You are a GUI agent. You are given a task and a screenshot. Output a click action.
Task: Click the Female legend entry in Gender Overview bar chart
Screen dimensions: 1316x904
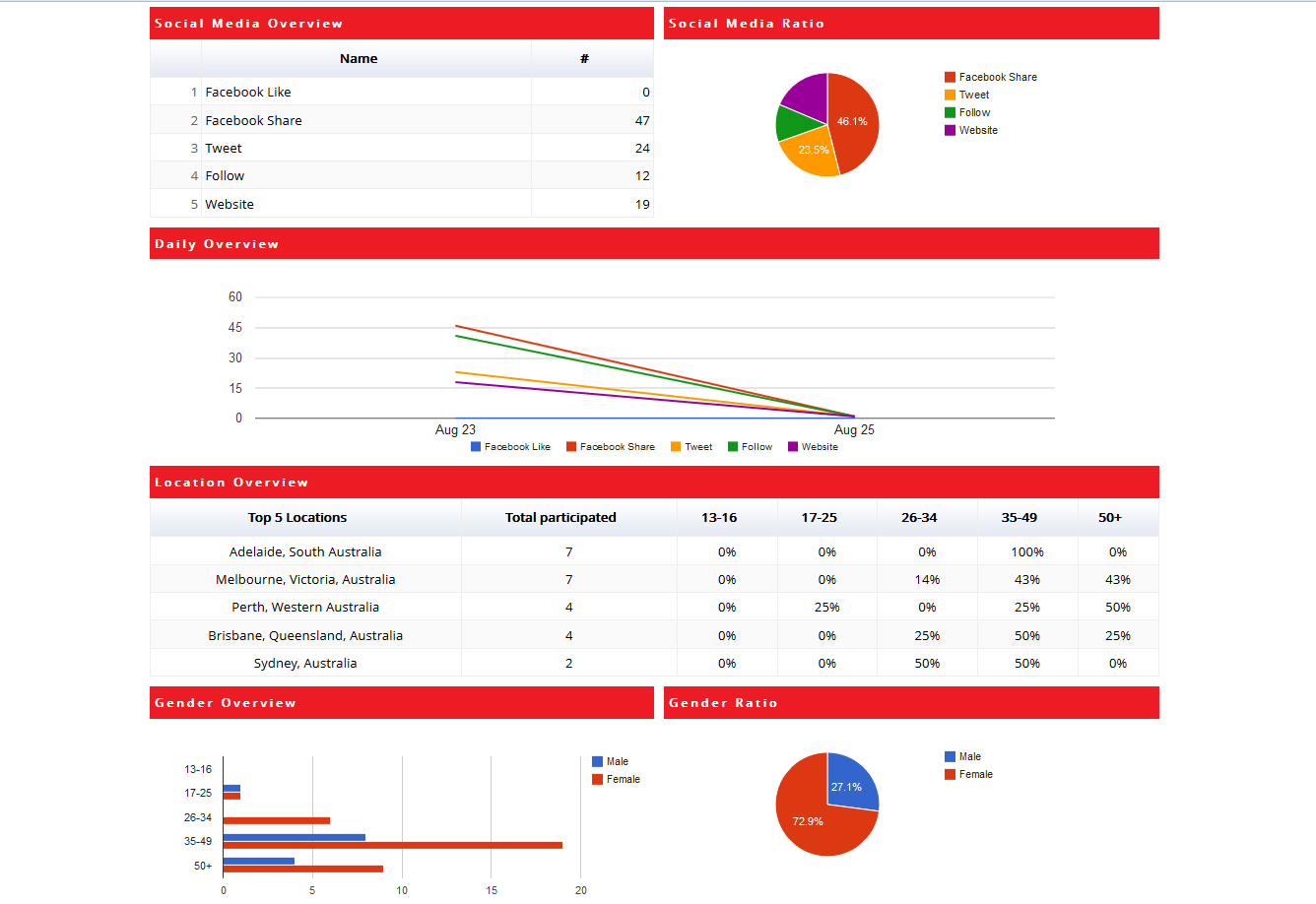(622, 779)
